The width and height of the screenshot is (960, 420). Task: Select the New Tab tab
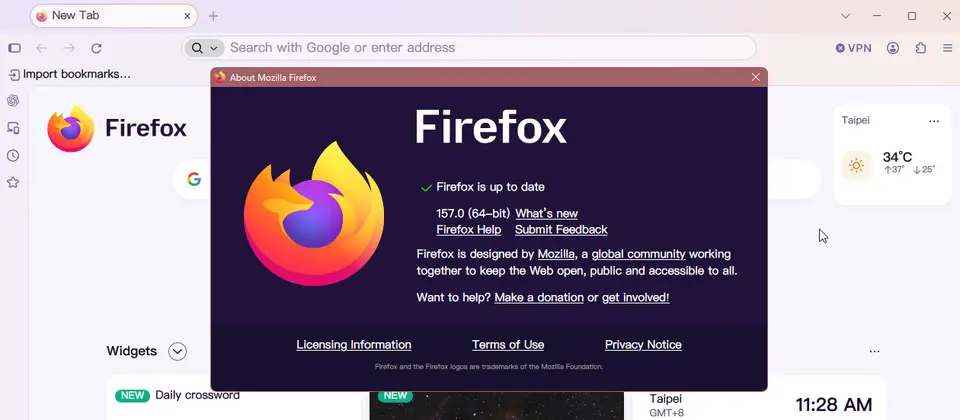point(114,16)
